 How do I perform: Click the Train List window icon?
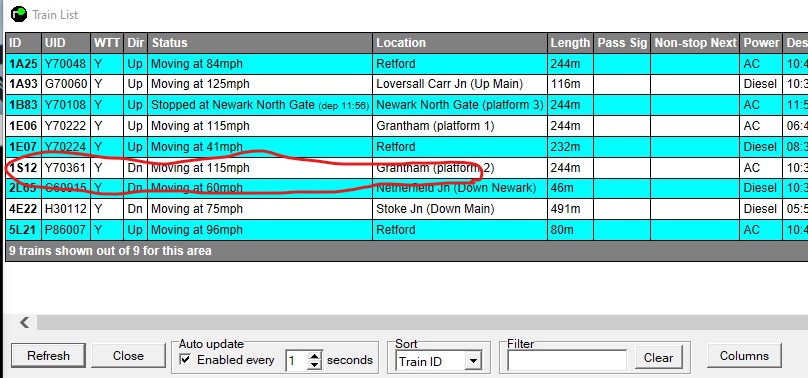19,14
